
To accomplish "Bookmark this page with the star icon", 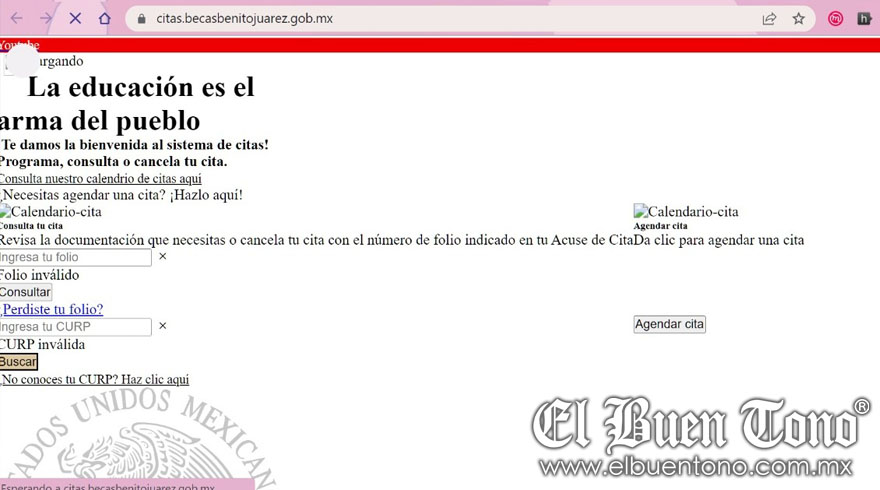I will coord(798,18).
